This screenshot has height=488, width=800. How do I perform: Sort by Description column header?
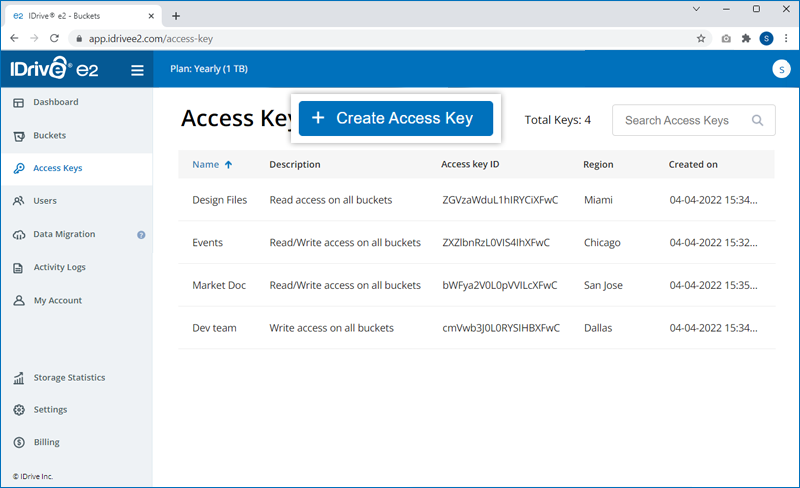click(295, 164)
